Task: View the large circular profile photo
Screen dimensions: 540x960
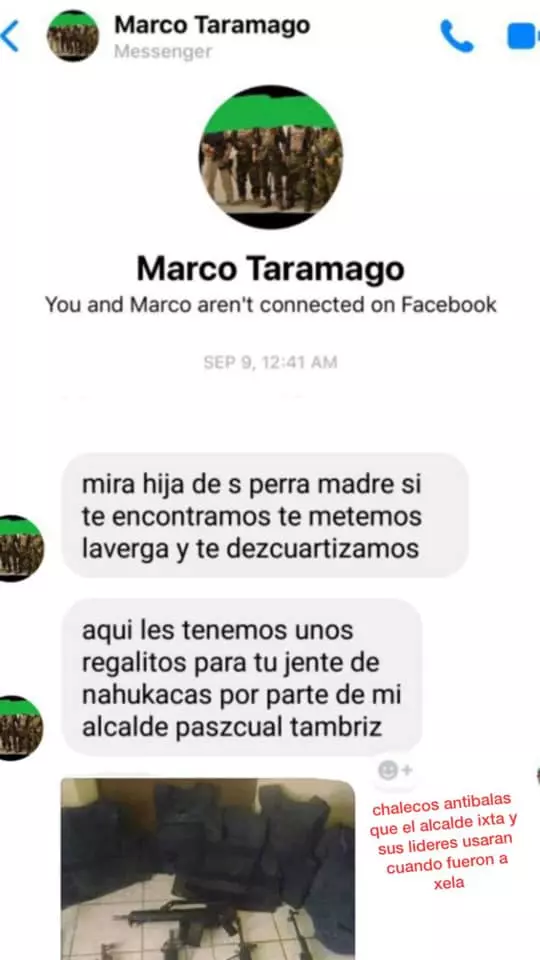Action: coord(271,157)
